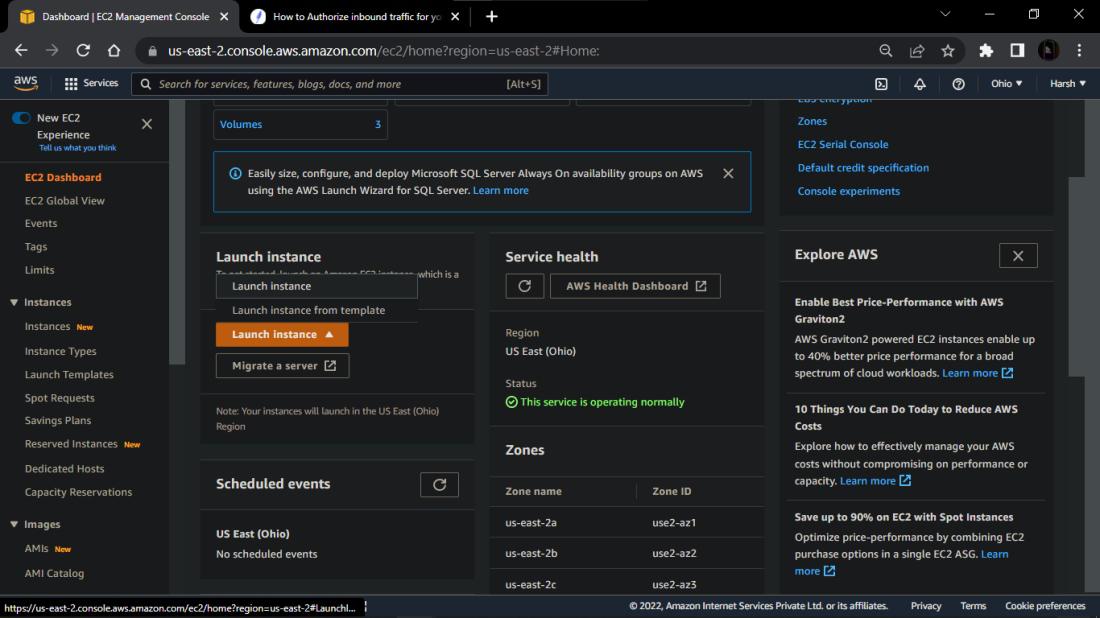Open AWS CloudShell icon in top bar
The image size is (1100, 618).
[881, 84]
